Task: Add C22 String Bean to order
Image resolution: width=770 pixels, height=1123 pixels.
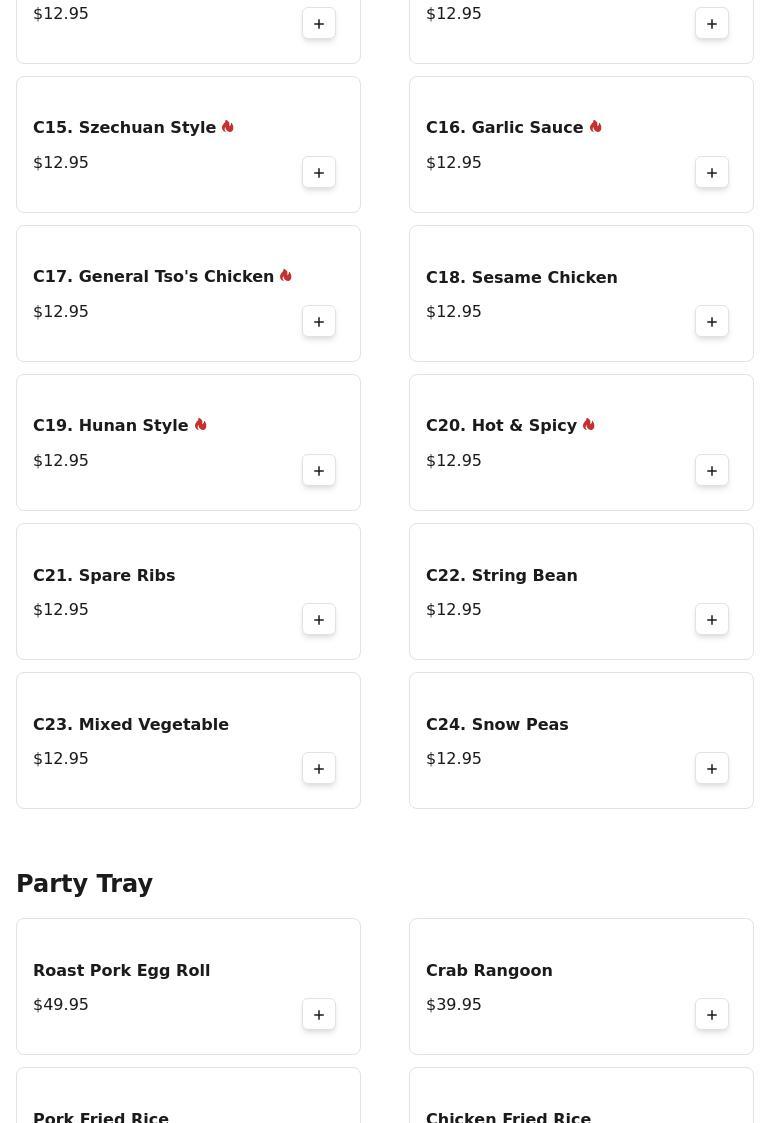Action: coord(712,620)
